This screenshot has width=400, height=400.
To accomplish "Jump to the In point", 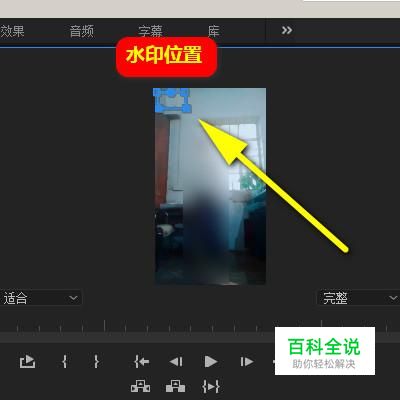I will click(x=141, y=361).
